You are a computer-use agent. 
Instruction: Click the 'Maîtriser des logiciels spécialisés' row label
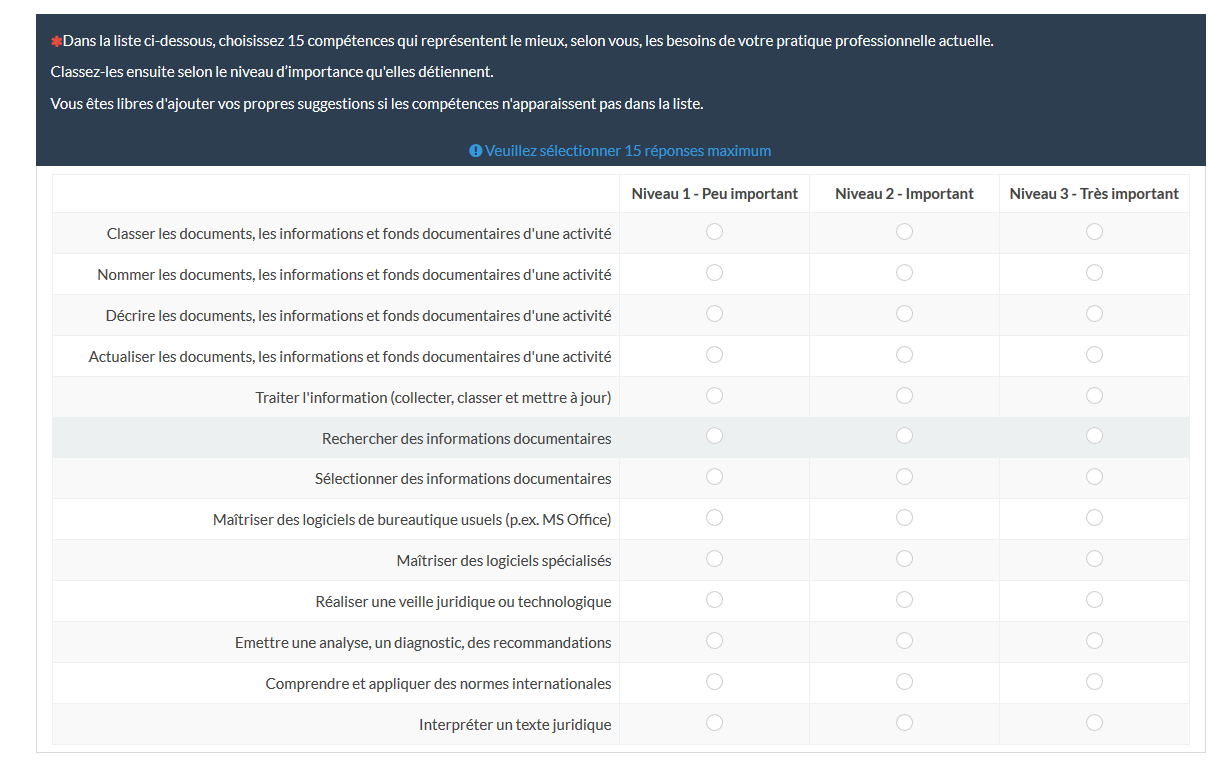(503, 561)
